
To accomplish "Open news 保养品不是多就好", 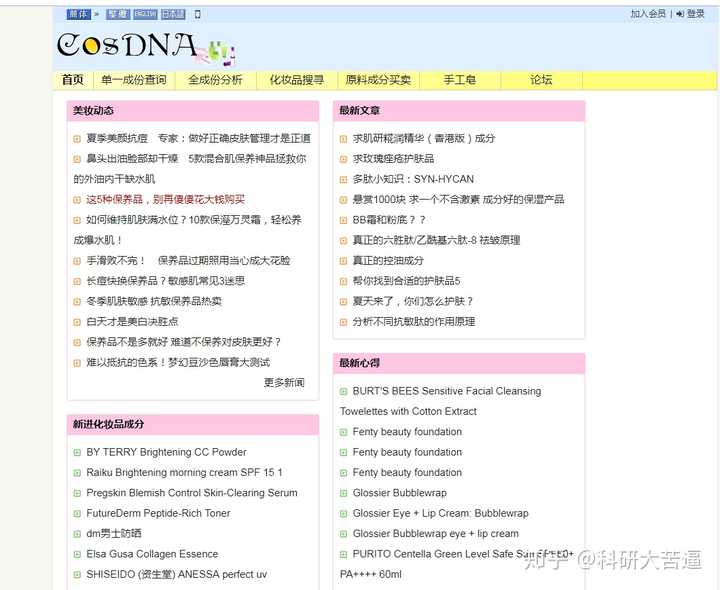I will point(184,342).
